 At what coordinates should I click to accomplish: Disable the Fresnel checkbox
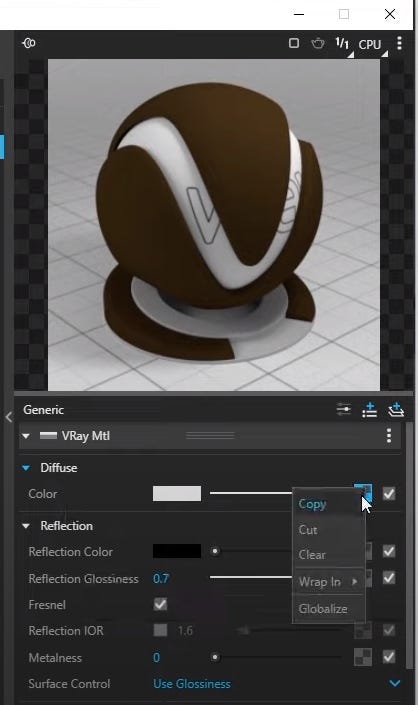click(x=160, y=604)
